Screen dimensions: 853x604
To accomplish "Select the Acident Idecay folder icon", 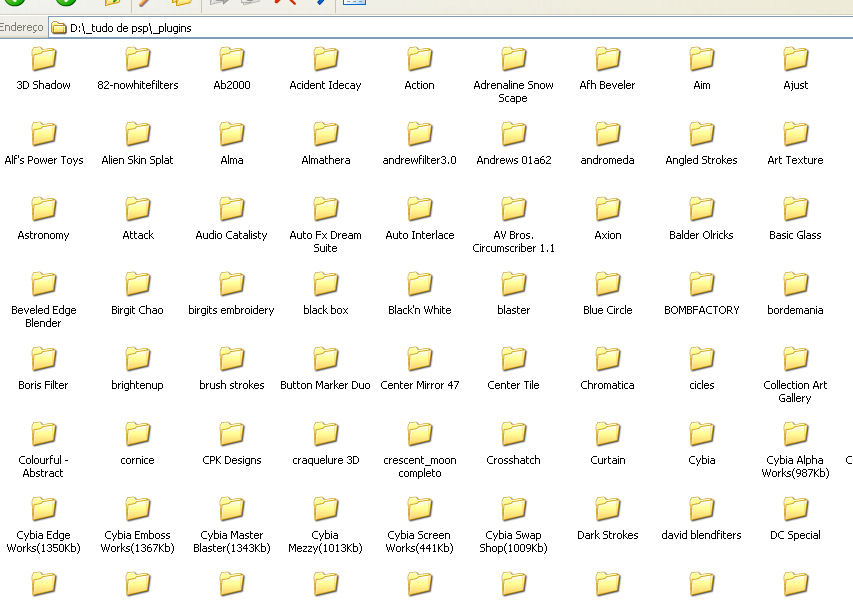I will pos(326,59).
